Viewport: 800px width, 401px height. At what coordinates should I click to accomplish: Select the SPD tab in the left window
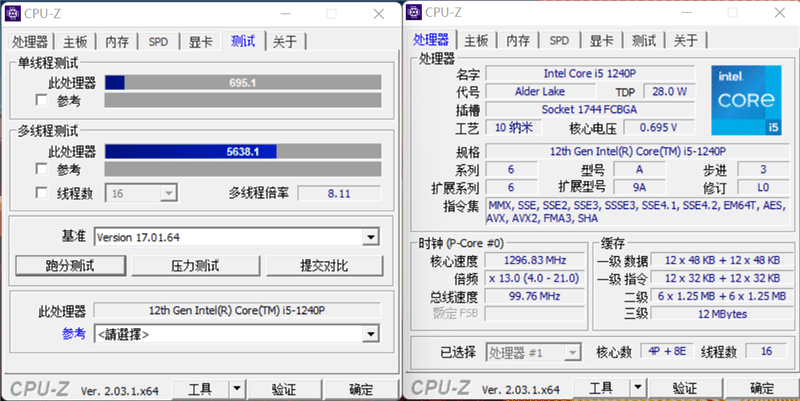[x=158, y=42]
